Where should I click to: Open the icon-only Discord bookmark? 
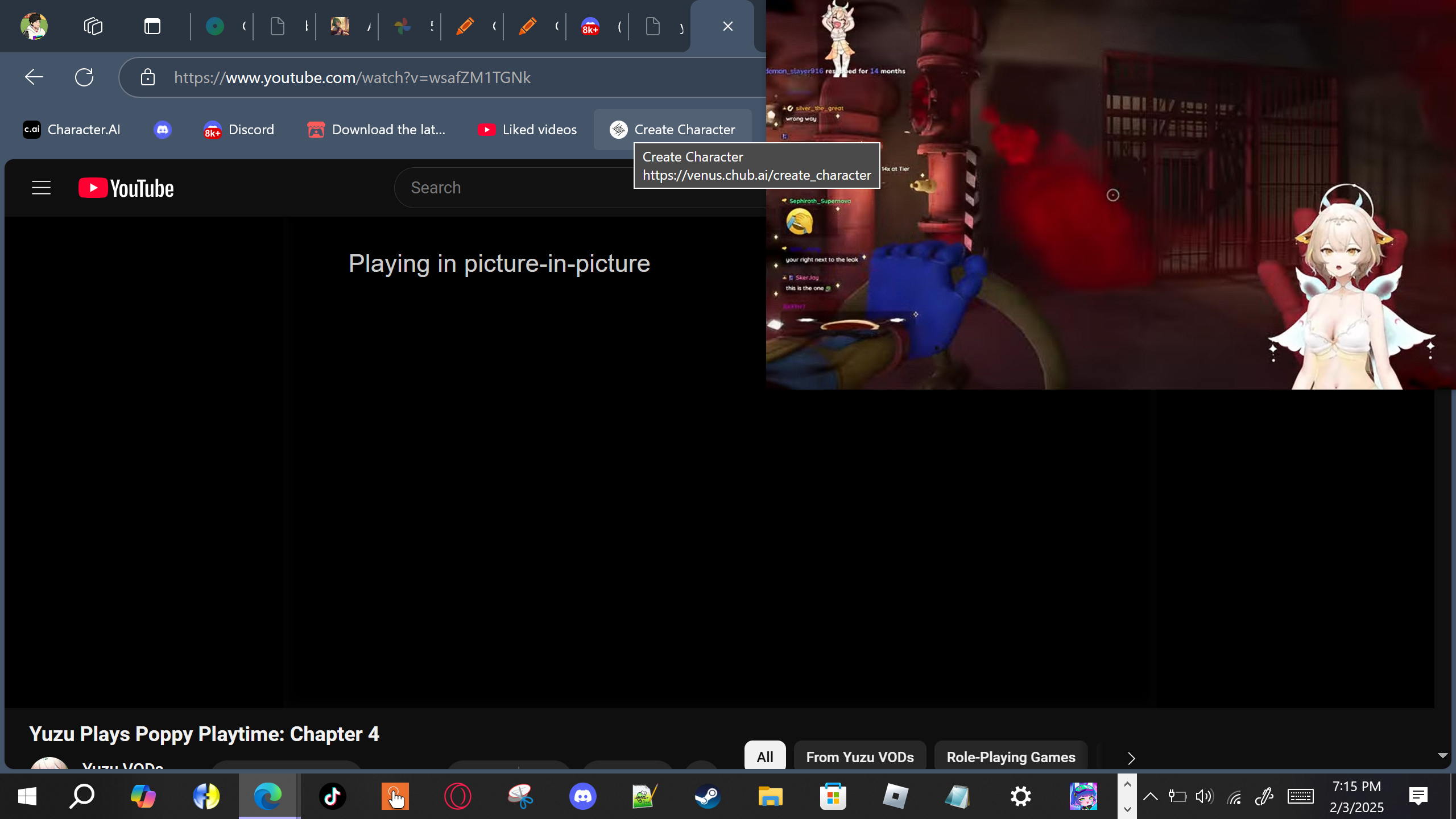163,130
